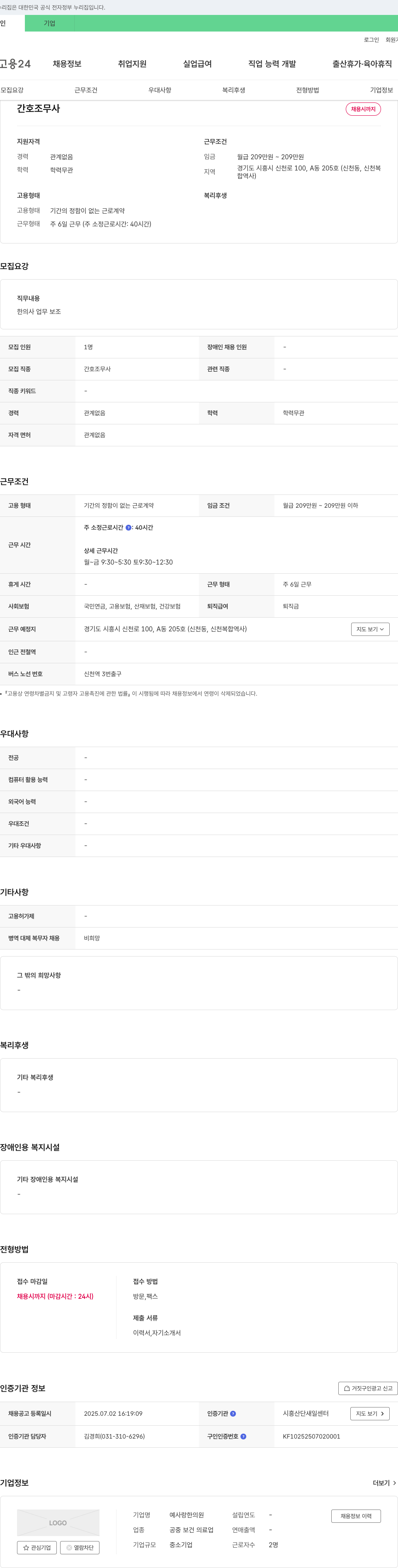
Task: Select the job title 간호조무사
Action: (38, 108)
